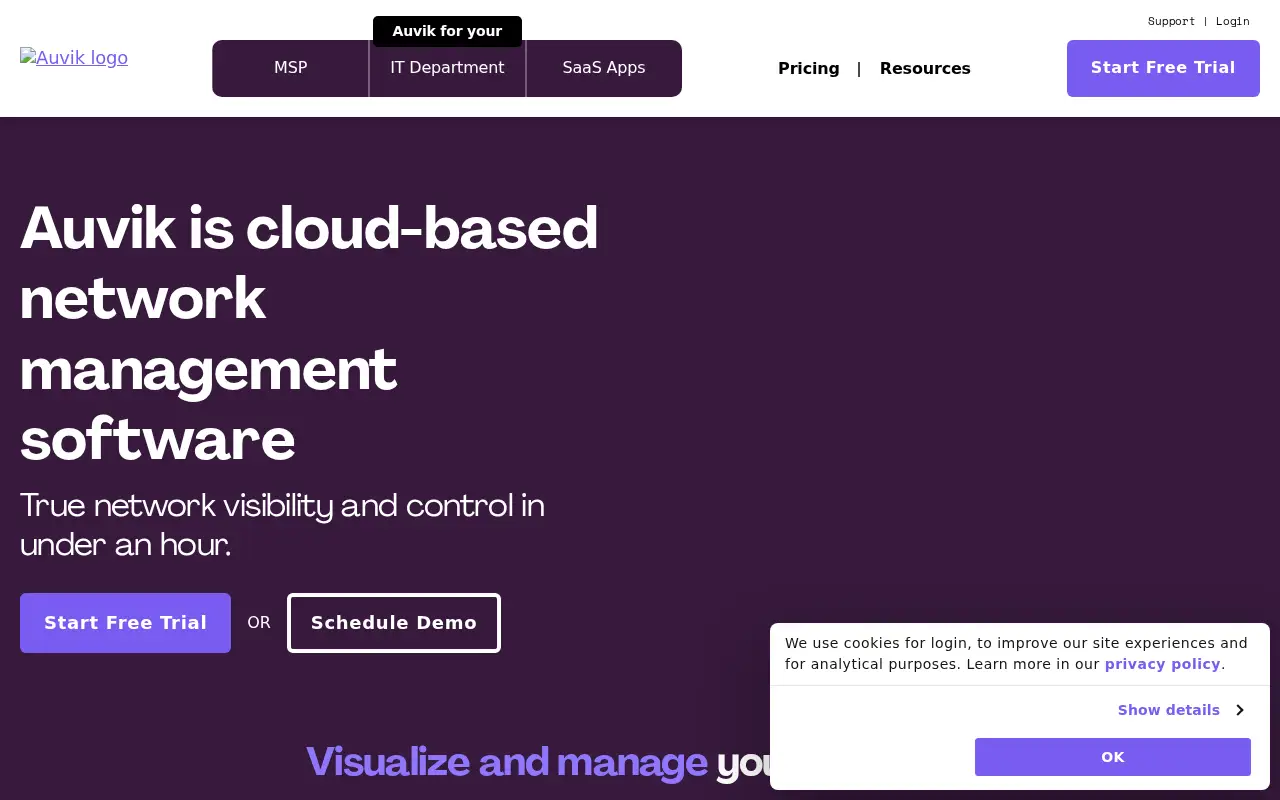
Task: Click the 'Auvik for your' label
Action: pyautogui.click(x=447, y=31)
